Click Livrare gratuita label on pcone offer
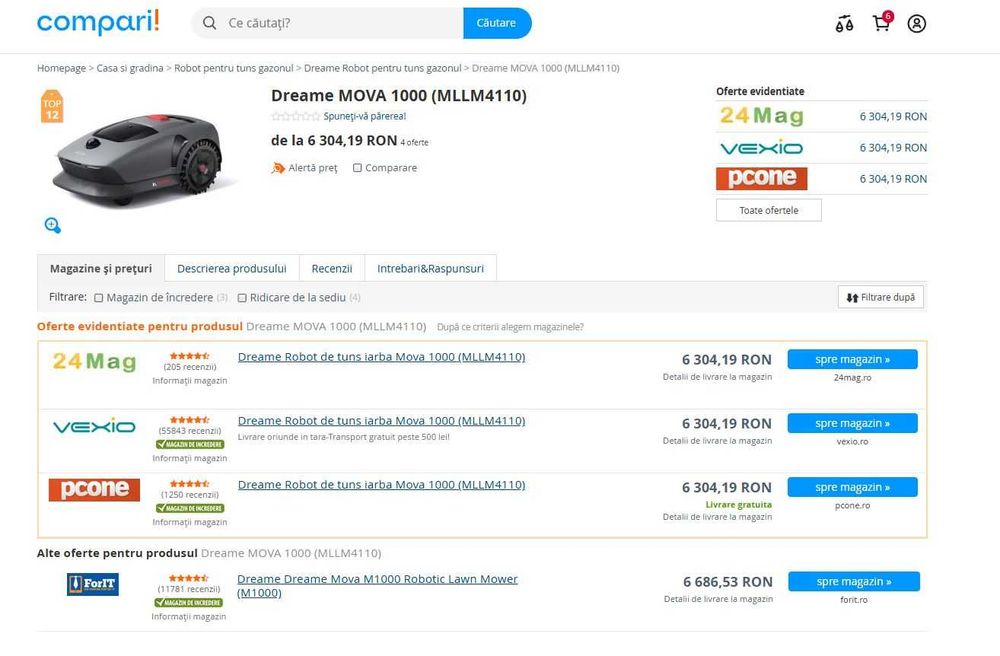 pyautogui.click(x=739, y=504)
